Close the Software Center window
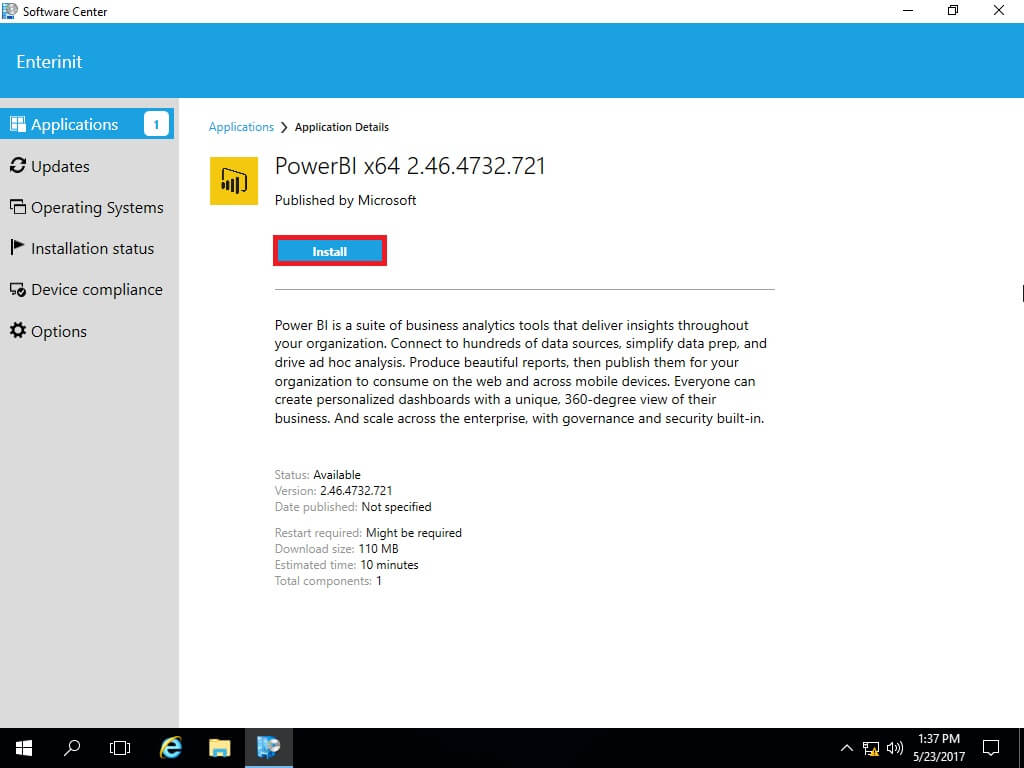The height and width of the screenshot is (768, 1024). tap(999, 10)
